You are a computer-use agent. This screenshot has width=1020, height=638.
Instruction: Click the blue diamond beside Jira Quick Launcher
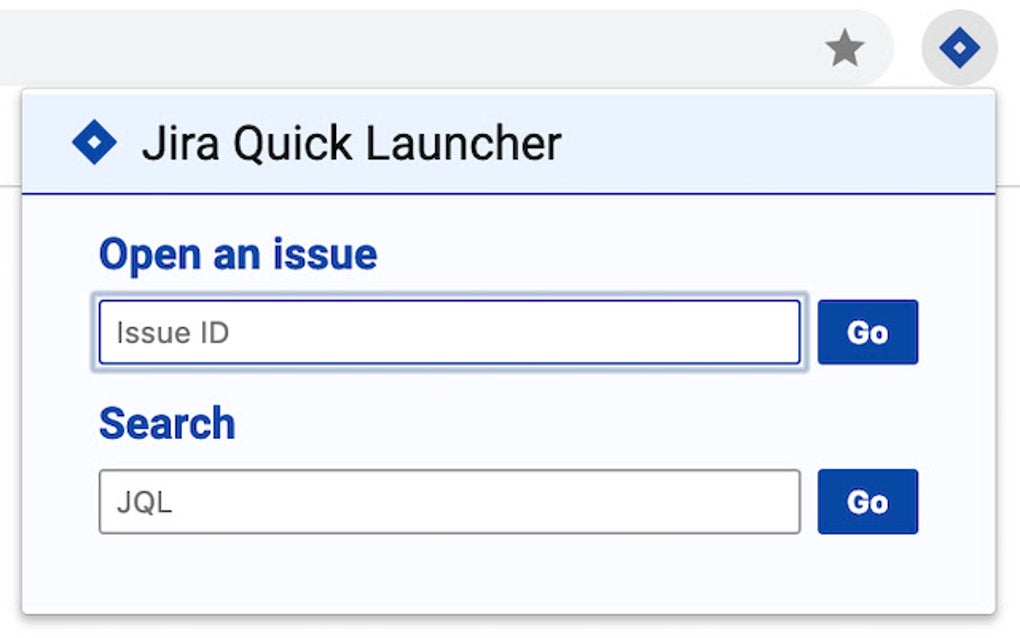click(94, 143)
